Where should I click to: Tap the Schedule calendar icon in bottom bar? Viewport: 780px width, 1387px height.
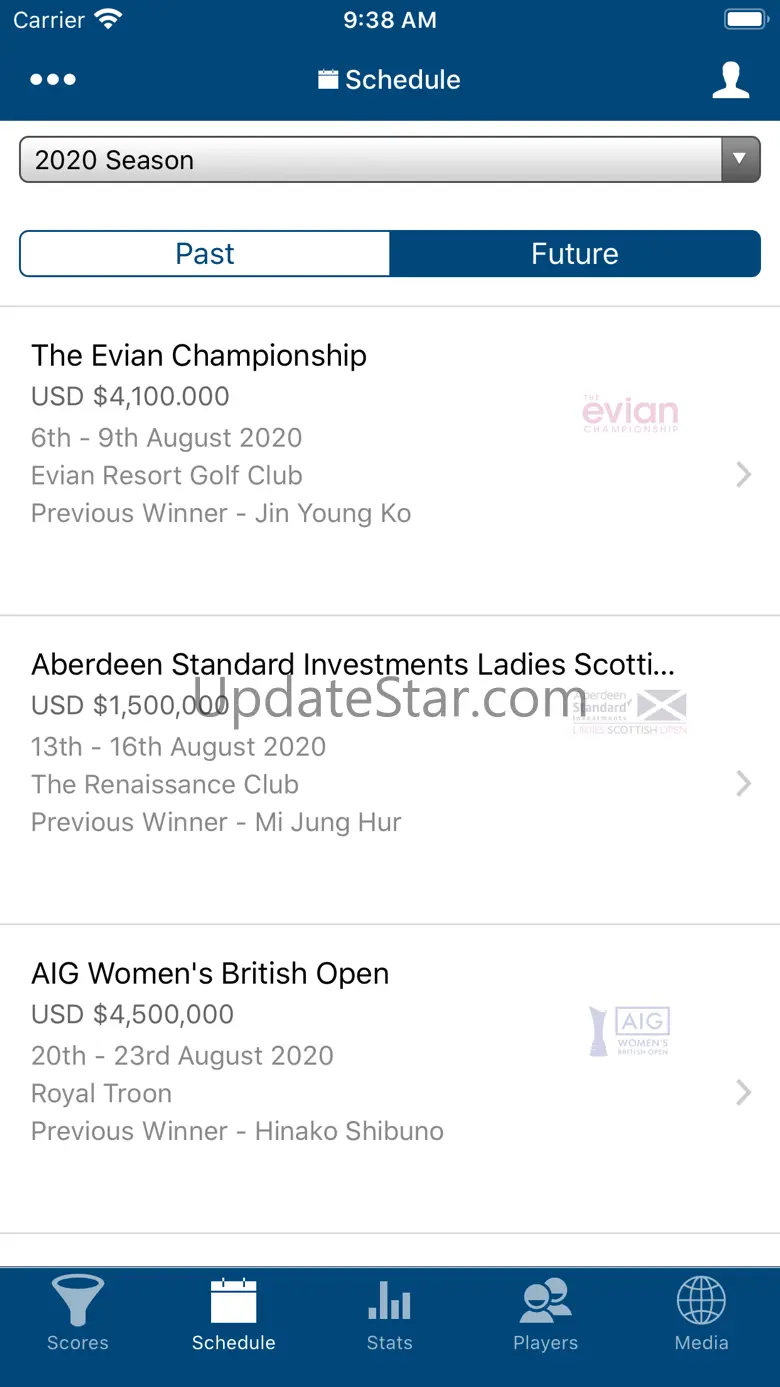coord(233,1301)
